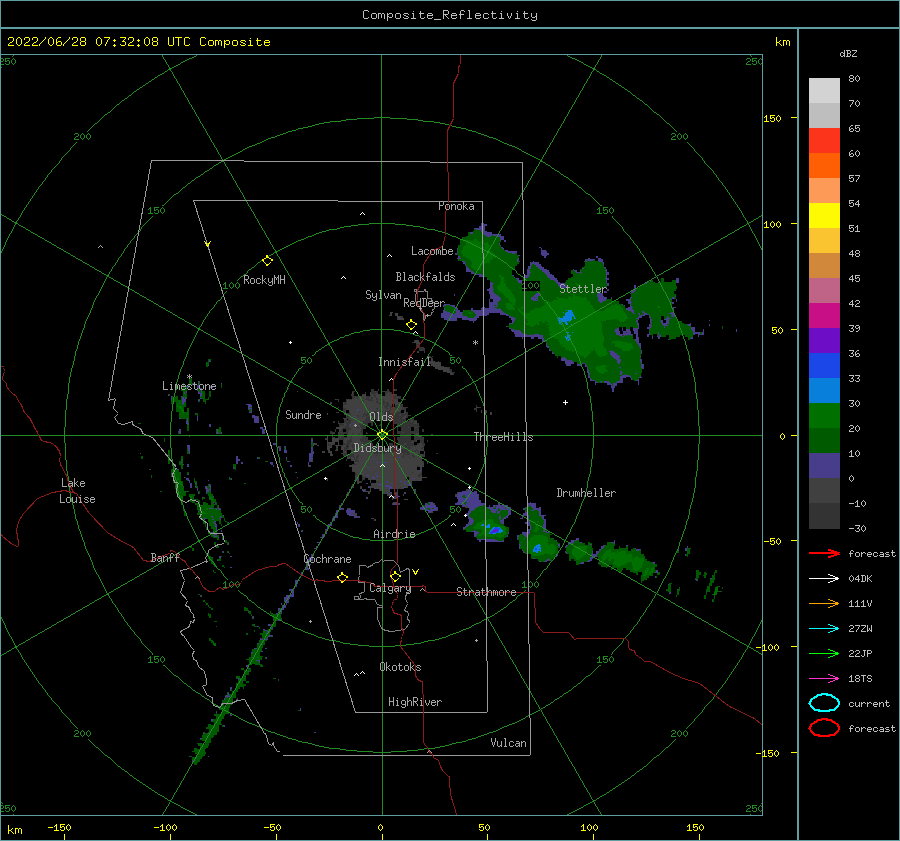Select the yellow diamond marker above Calgary label
This screenshot has width=900, height=841.
395,576
